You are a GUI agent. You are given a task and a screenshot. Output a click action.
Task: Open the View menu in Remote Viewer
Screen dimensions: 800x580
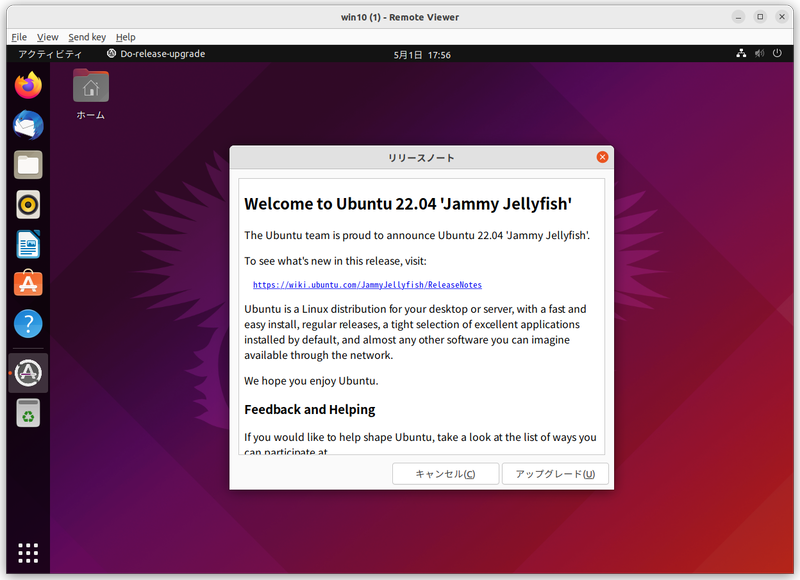pyautogui.click(x=47, y=37)
